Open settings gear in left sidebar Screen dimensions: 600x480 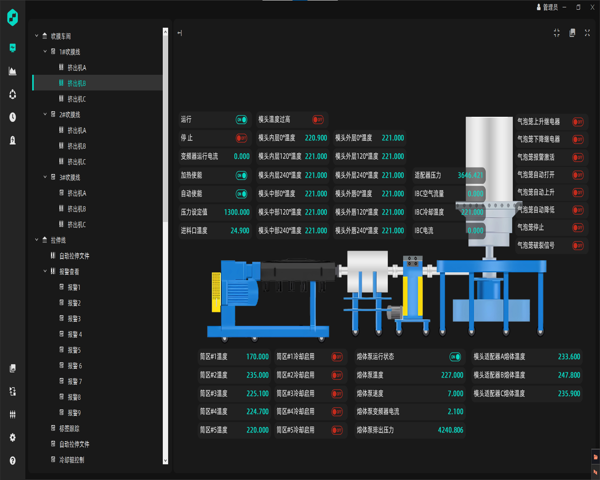[12, 437]
